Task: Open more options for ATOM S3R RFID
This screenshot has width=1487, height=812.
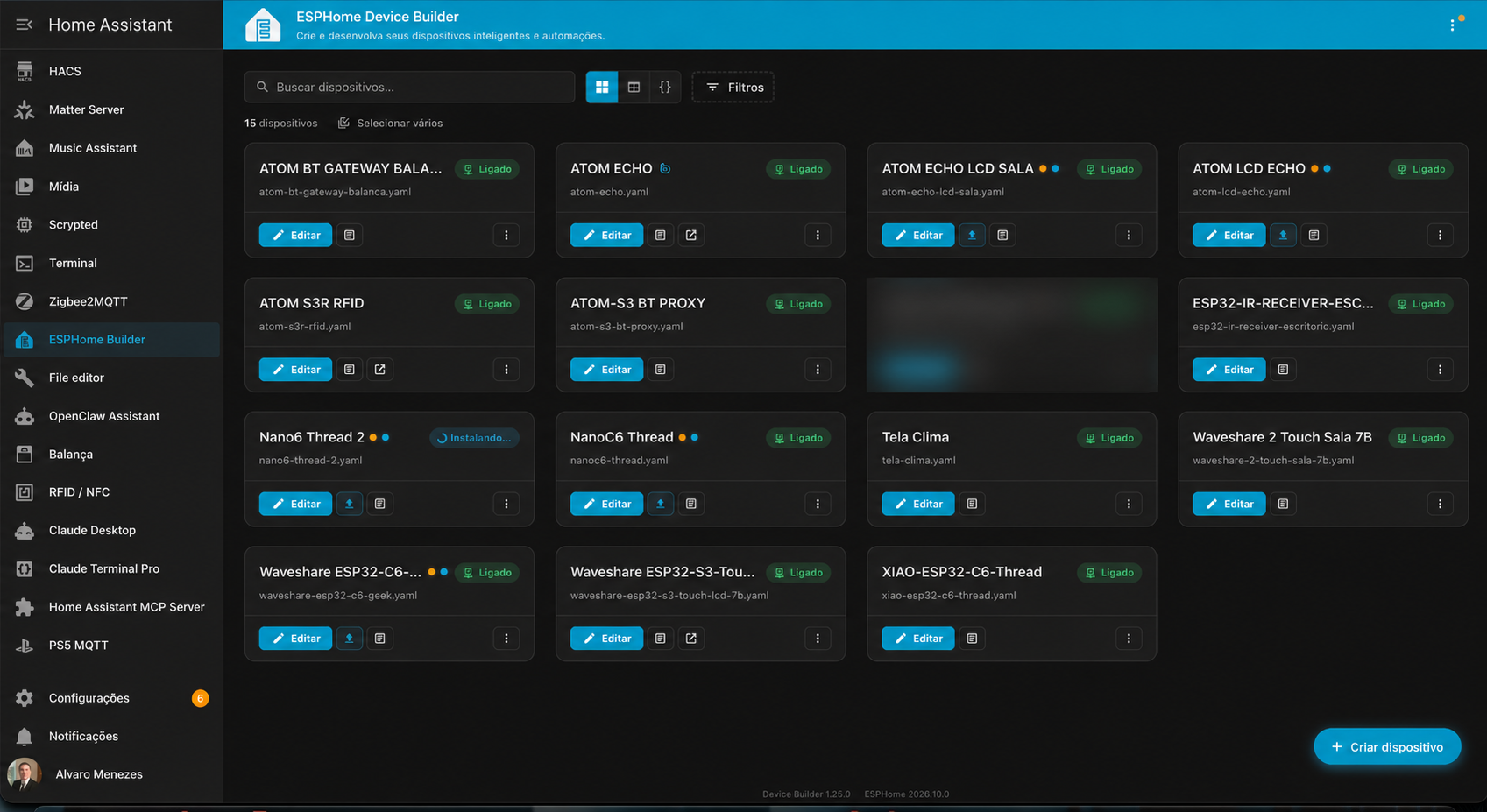Action: coord(506,370)
